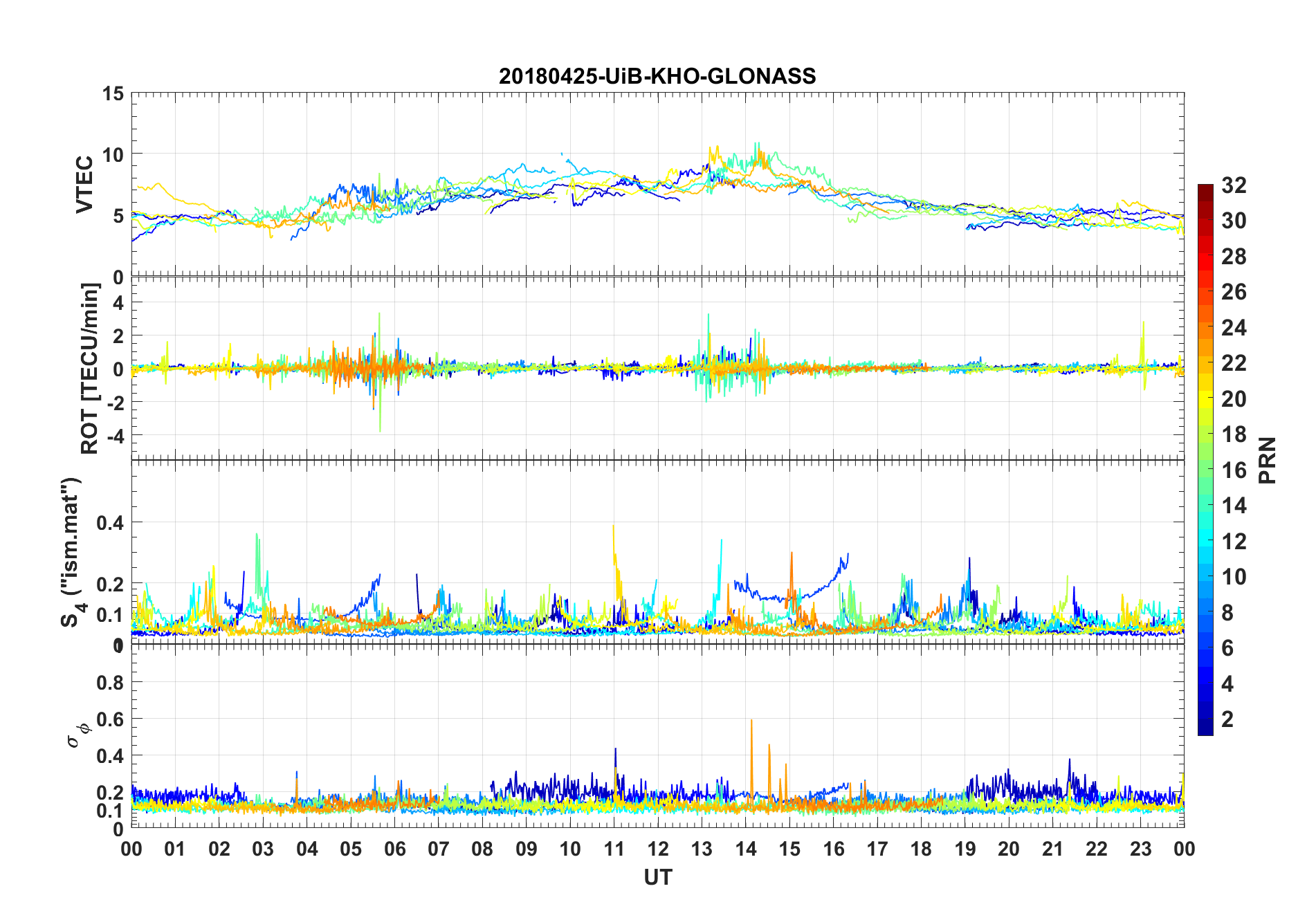Click the plot title 20180425-UiB-KHO-GLONASS
The height and width of the screenshot is (920, 1316).
point(657,76)
